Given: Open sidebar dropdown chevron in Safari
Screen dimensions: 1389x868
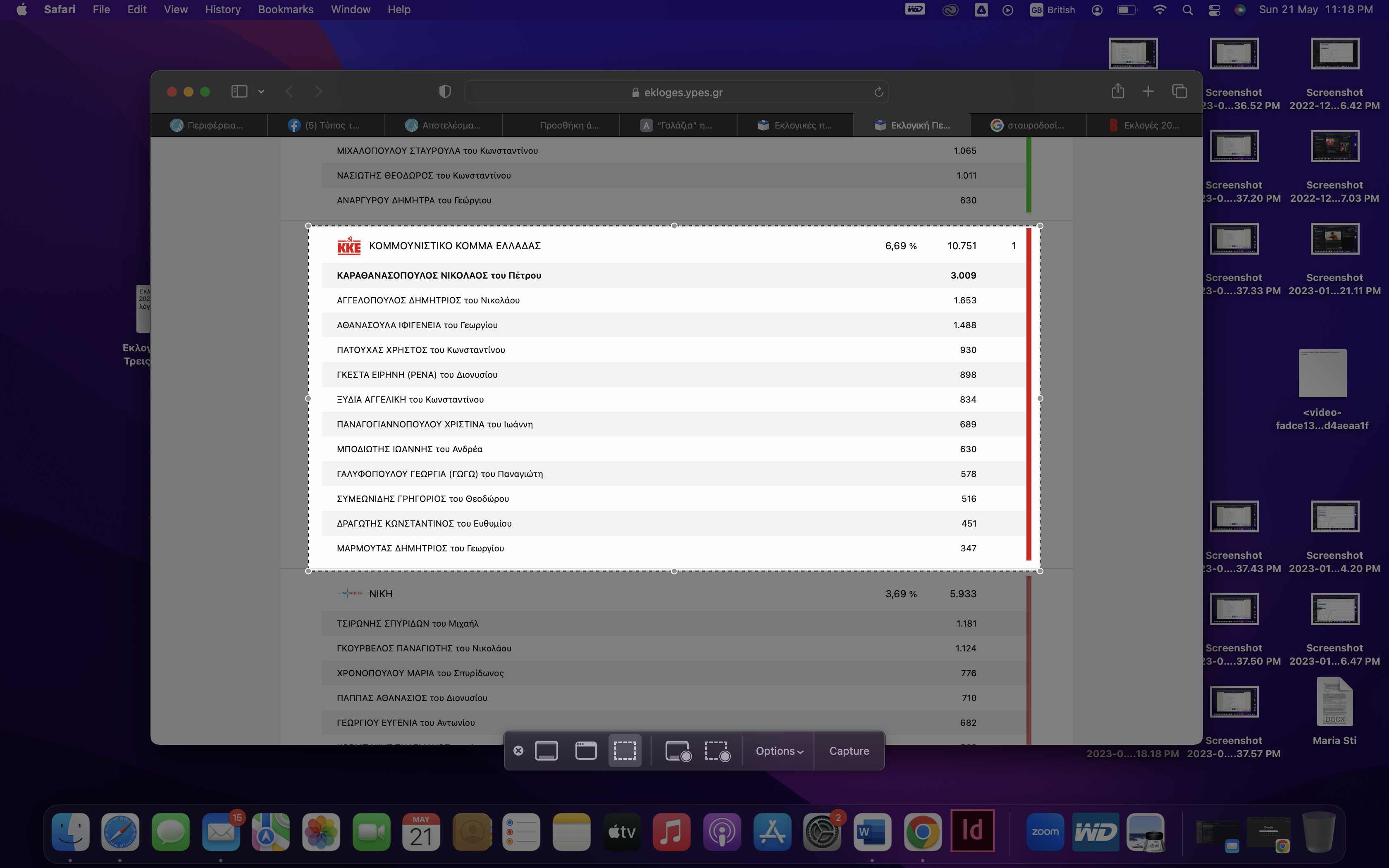Looking at the screenshot, I should [x=261, y=92].
